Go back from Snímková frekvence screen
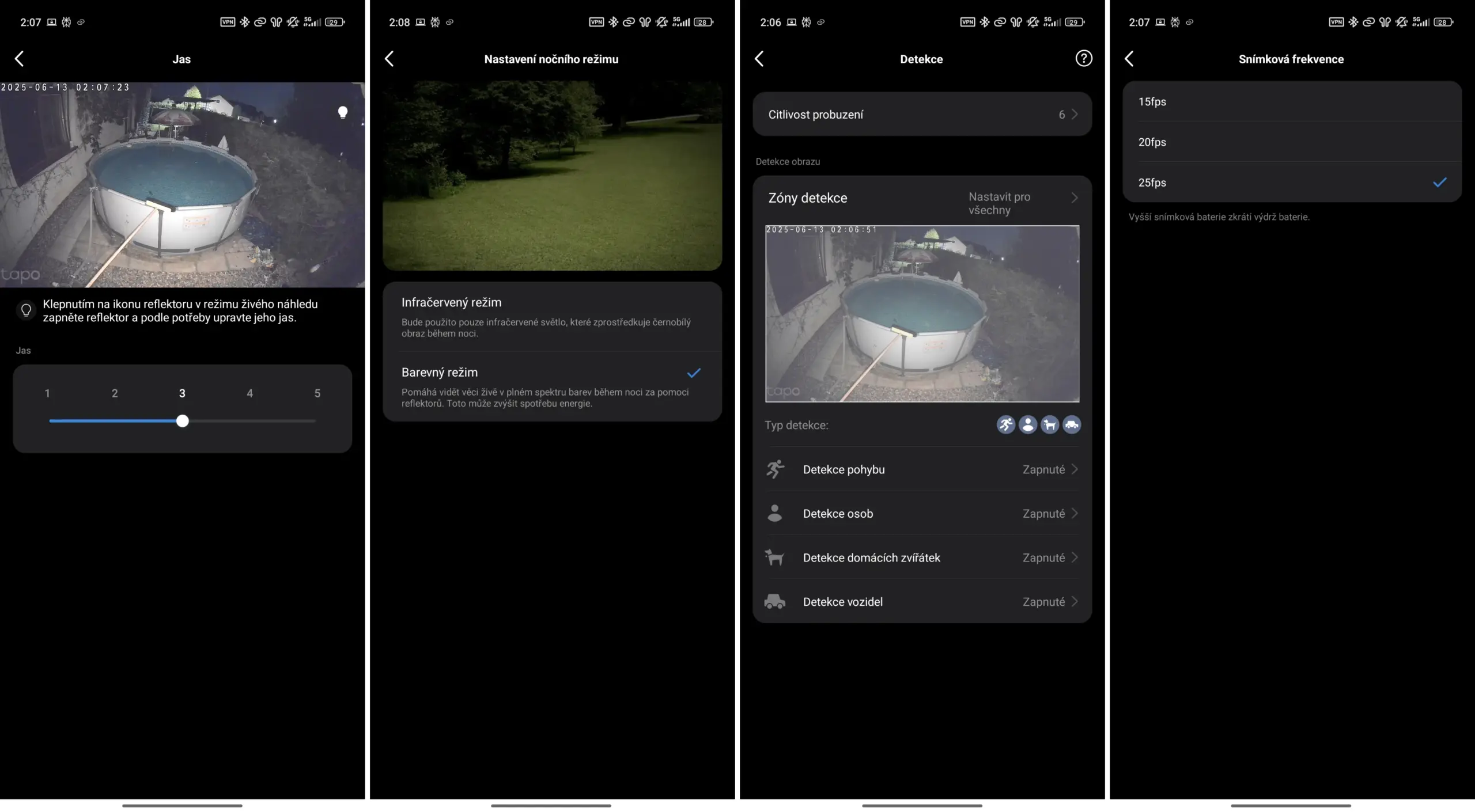Screen dimensions: 1475x812 pyautogui.click(x=1129, y=58)
